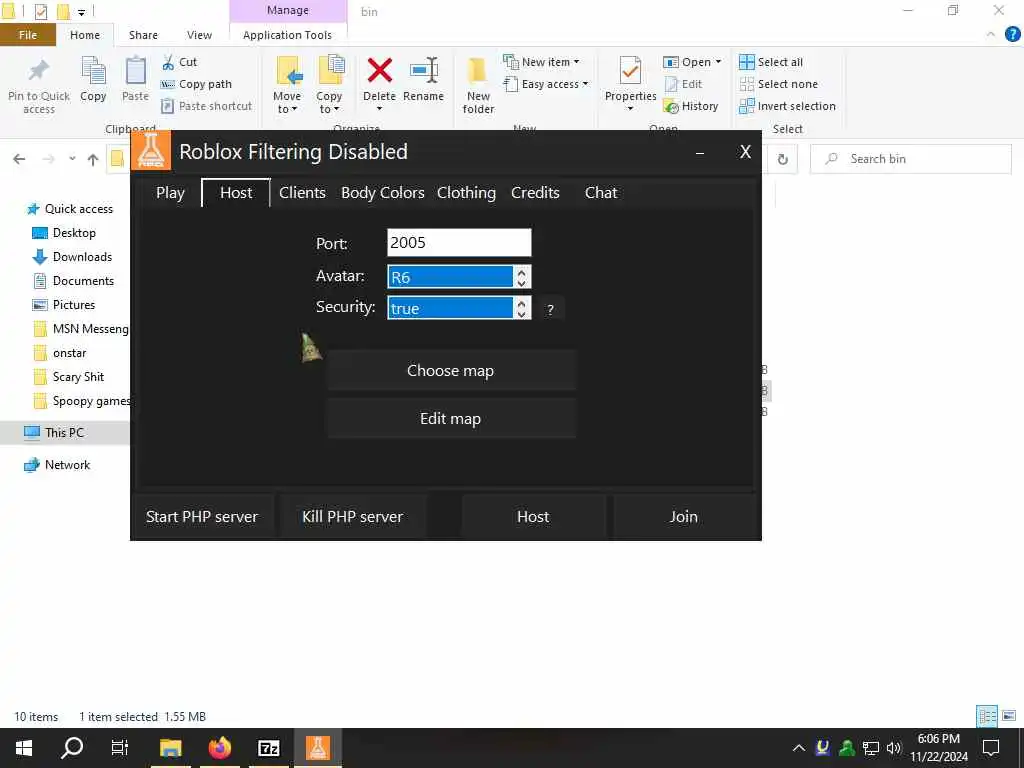Open the Clothing tab
The width and height of the screenshot is (1024, 768).
click(x=466, y=193)
